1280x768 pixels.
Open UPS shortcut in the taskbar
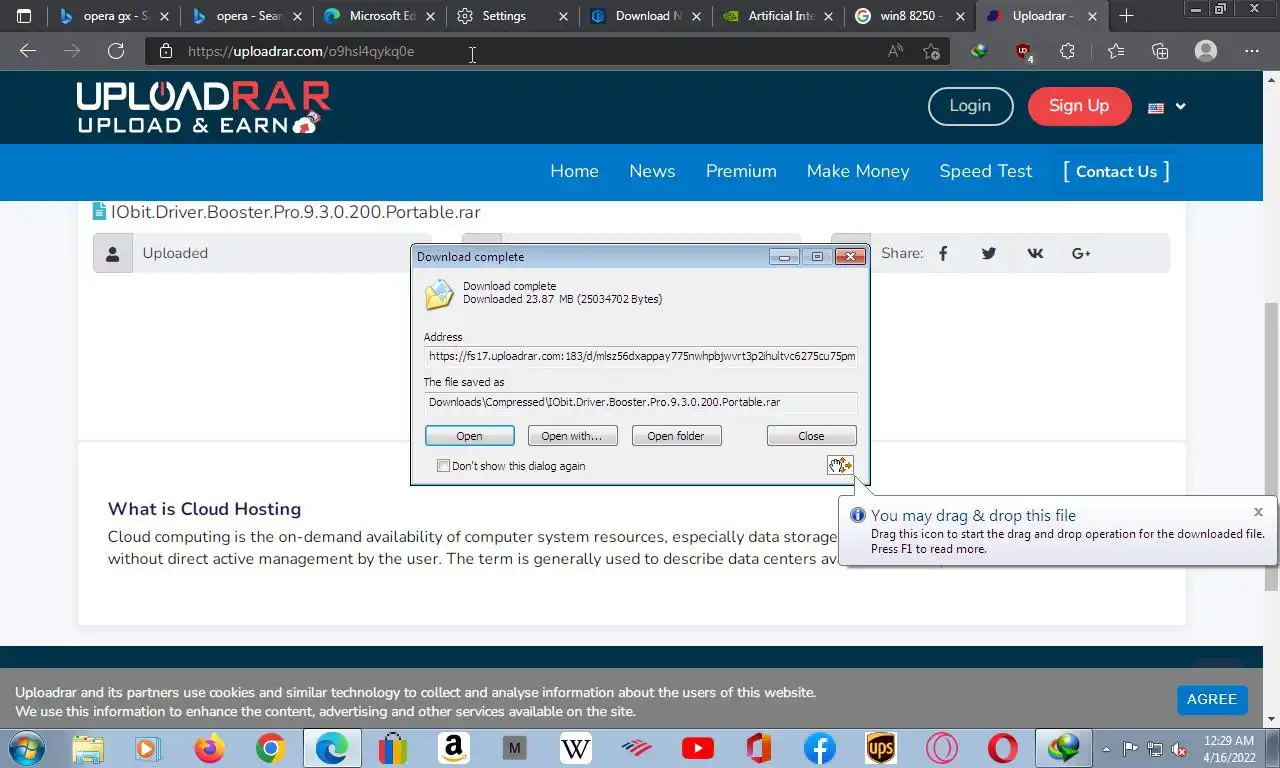881,748
